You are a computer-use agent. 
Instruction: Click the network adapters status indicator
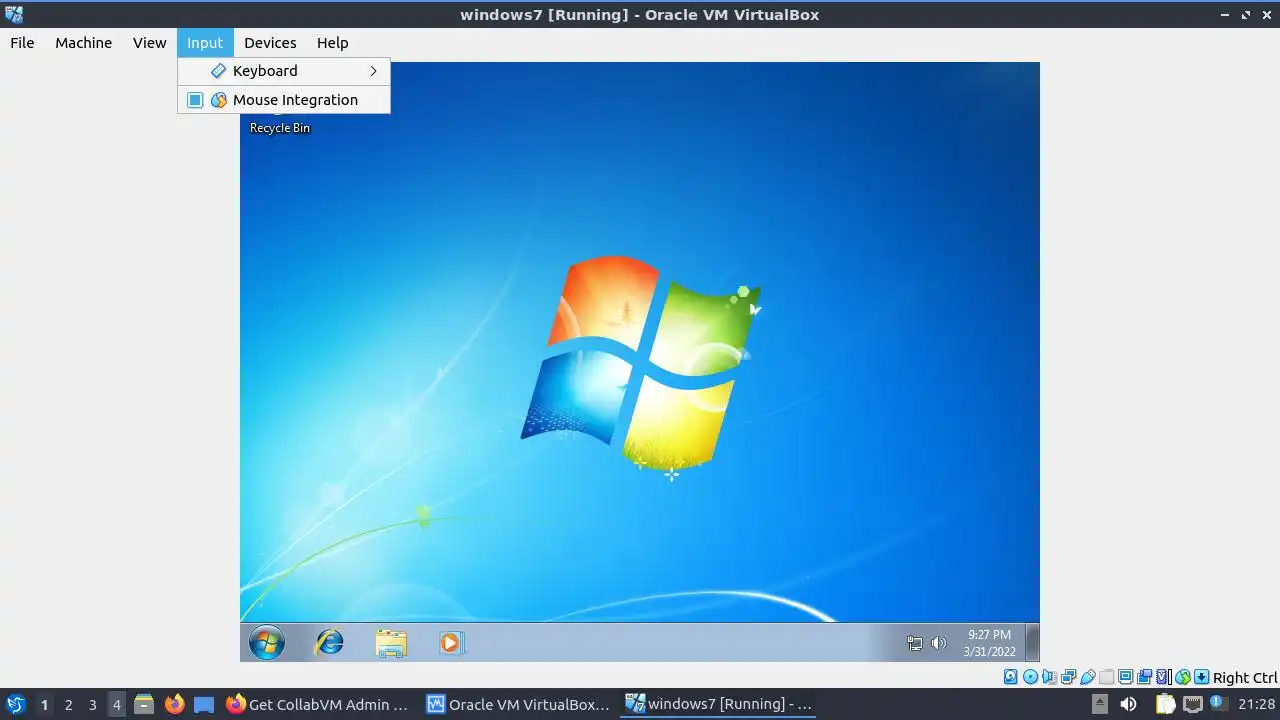[x=1068, y=677]
